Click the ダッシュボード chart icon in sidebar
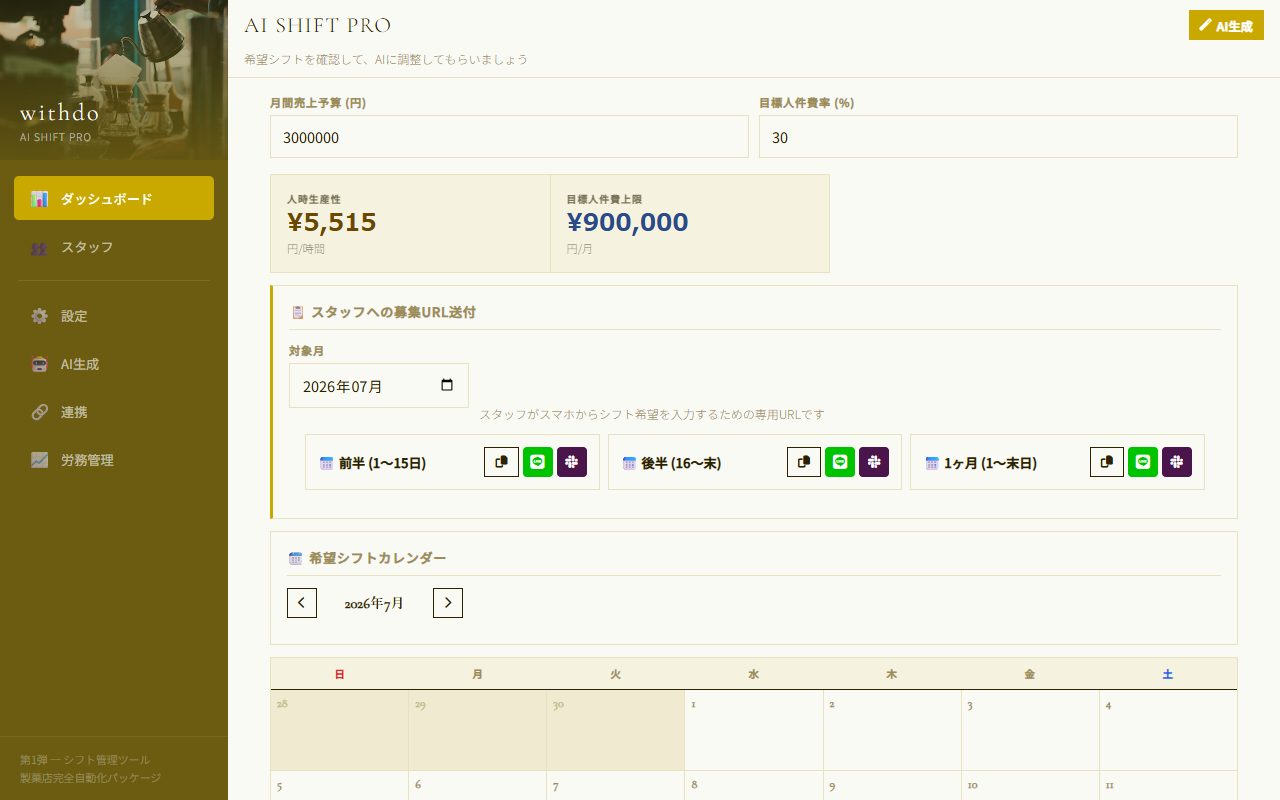This screenshot has height=800, width=1280. click(39, 198)
